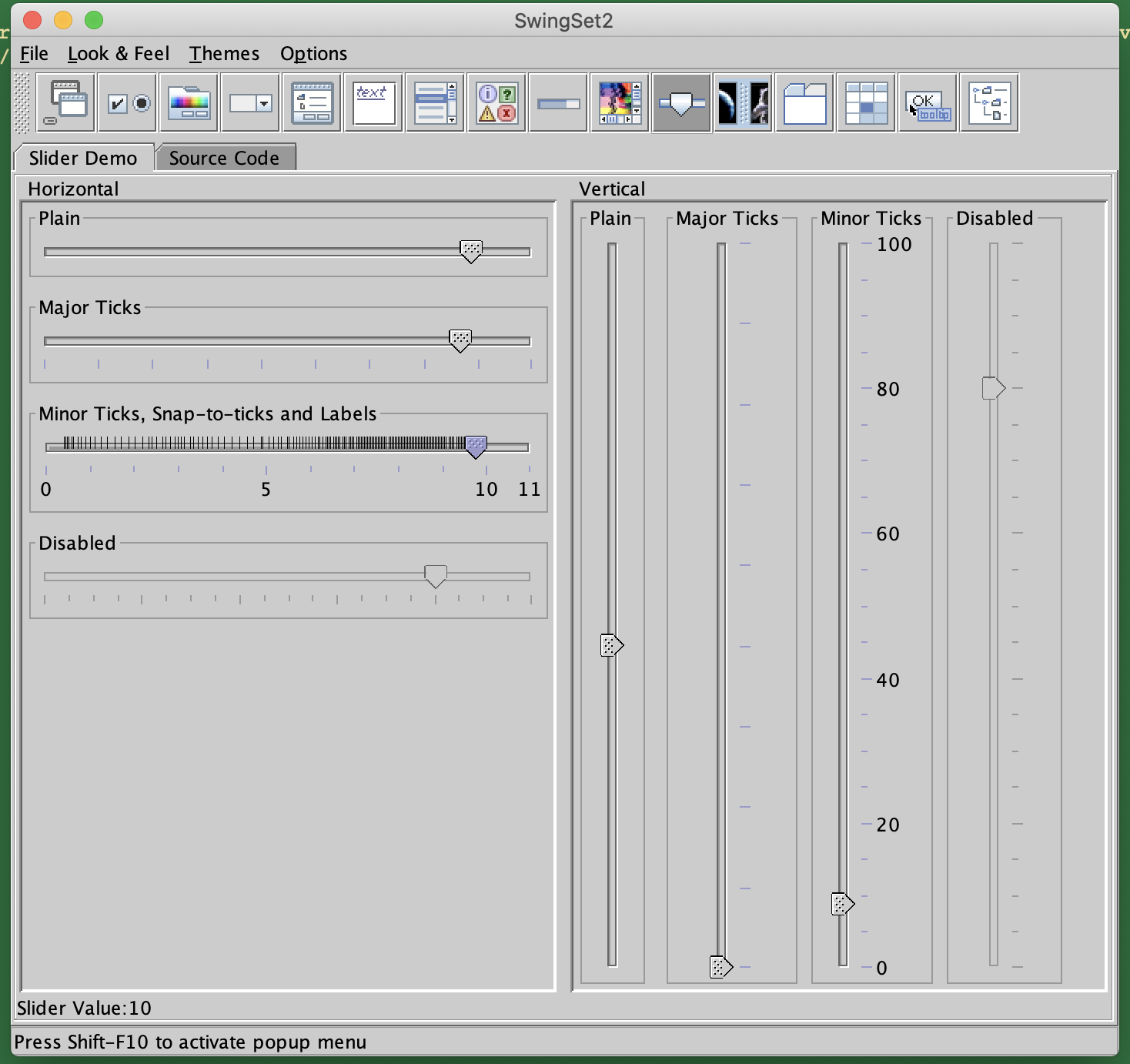Open the Progress Bar demo icon
The image size is (1130, 1064).
point(558,103)
